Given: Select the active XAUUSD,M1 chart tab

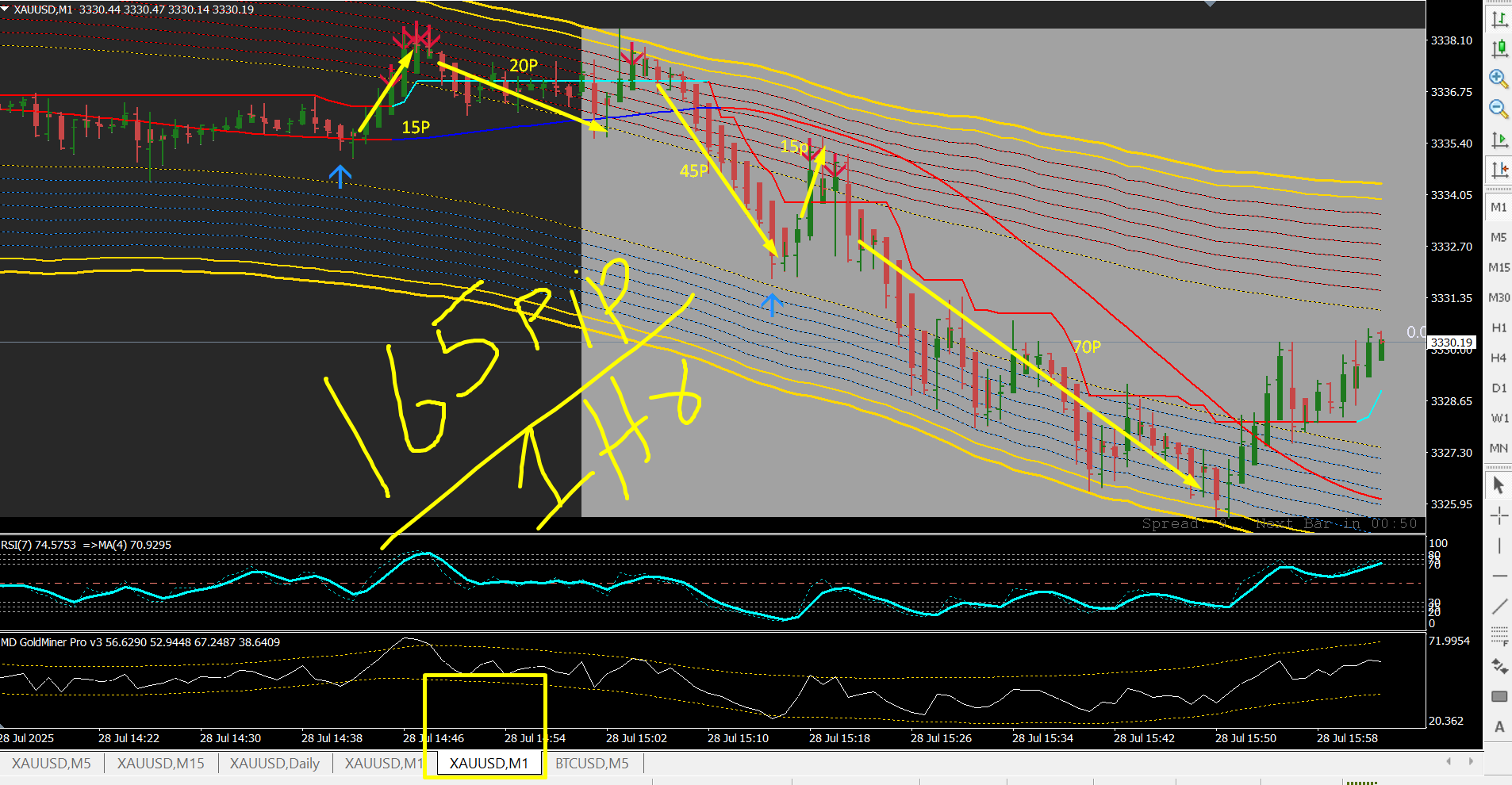Looking at the screenshot, I should pos(489,764).
